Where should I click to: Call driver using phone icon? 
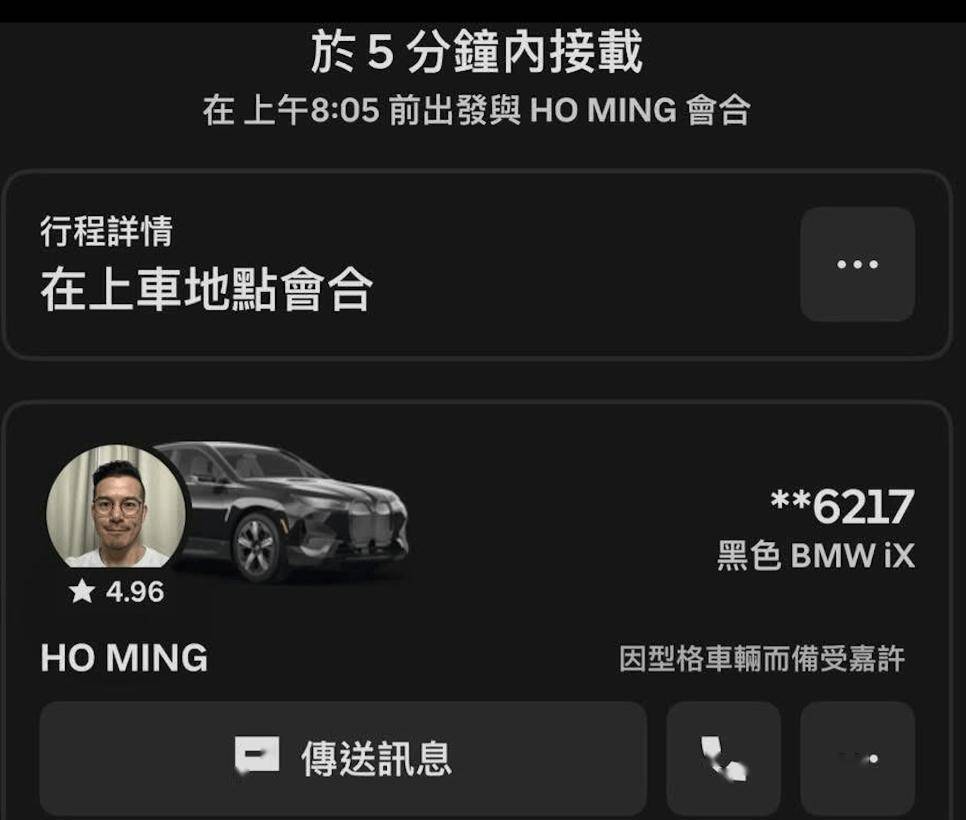tap(723, 758)
